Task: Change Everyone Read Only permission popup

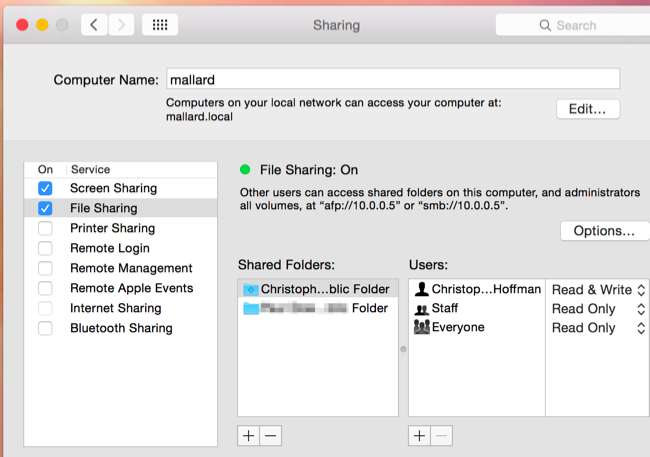Action: (599, 328)
